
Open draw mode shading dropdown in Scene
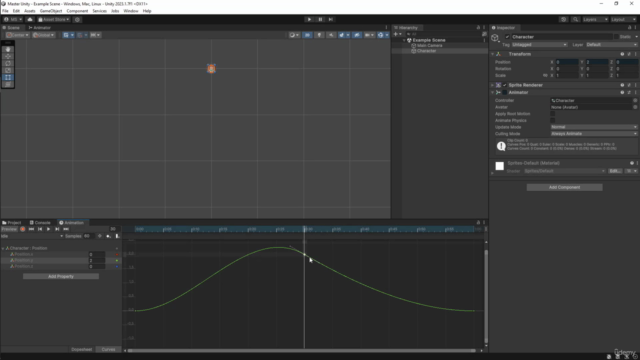[294, 35]
